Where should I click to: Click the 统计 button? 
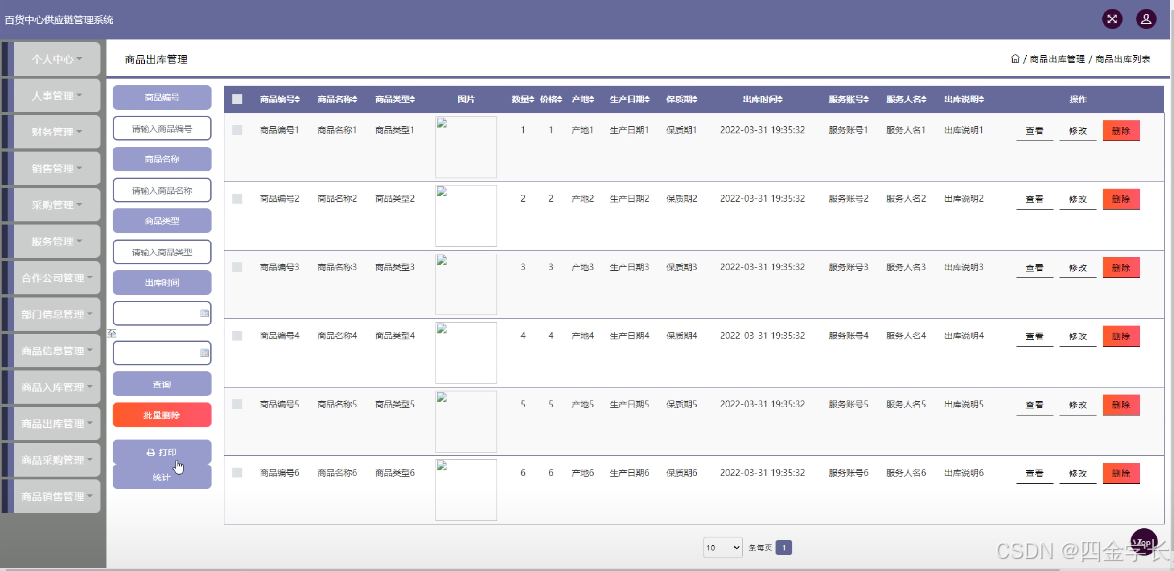pos(162,477)
